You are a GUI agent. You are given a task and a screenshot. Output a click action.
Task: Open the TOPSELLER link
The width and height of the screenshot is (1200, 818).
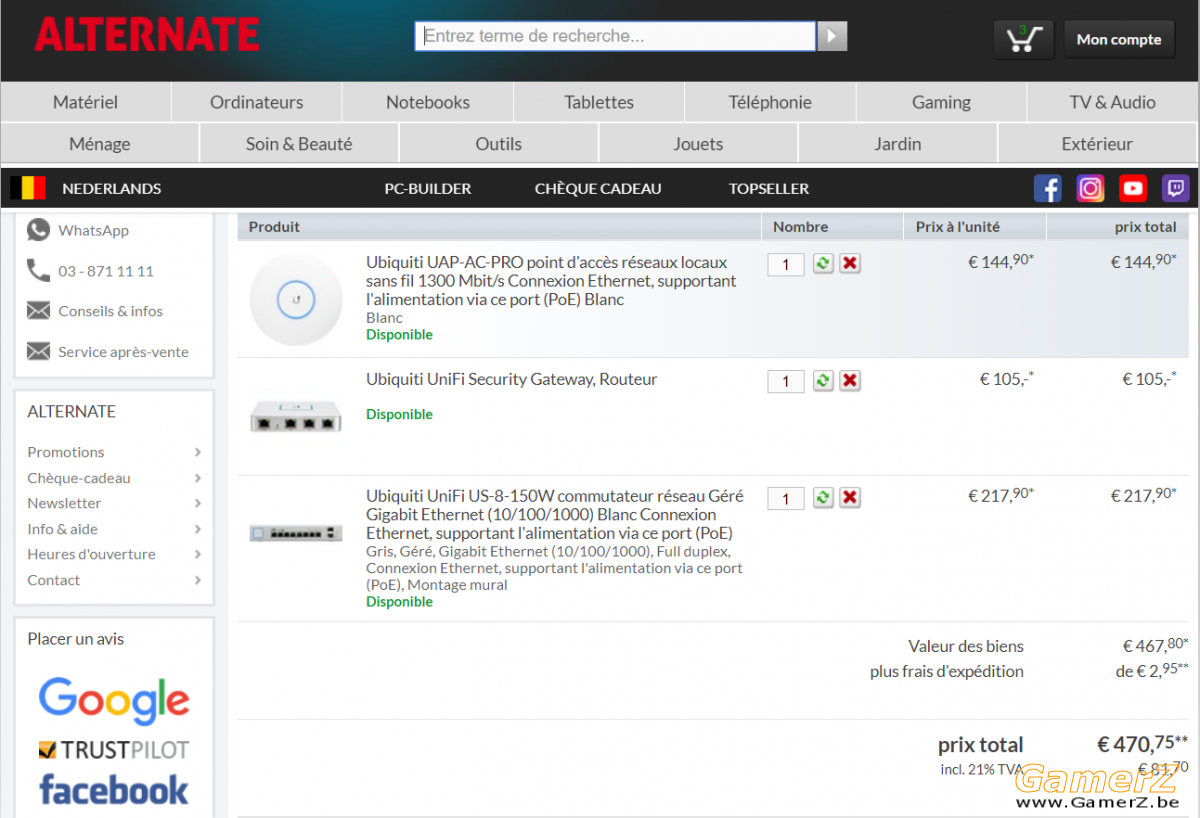pyautogui.click(x=769, y=188)
